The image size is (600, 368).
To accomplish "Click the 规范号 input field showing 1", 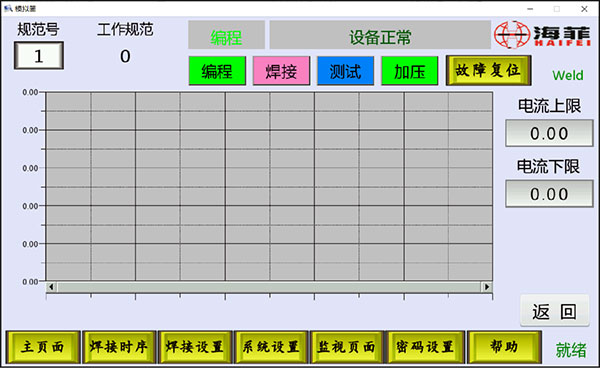I will click(x=39, y=56).
